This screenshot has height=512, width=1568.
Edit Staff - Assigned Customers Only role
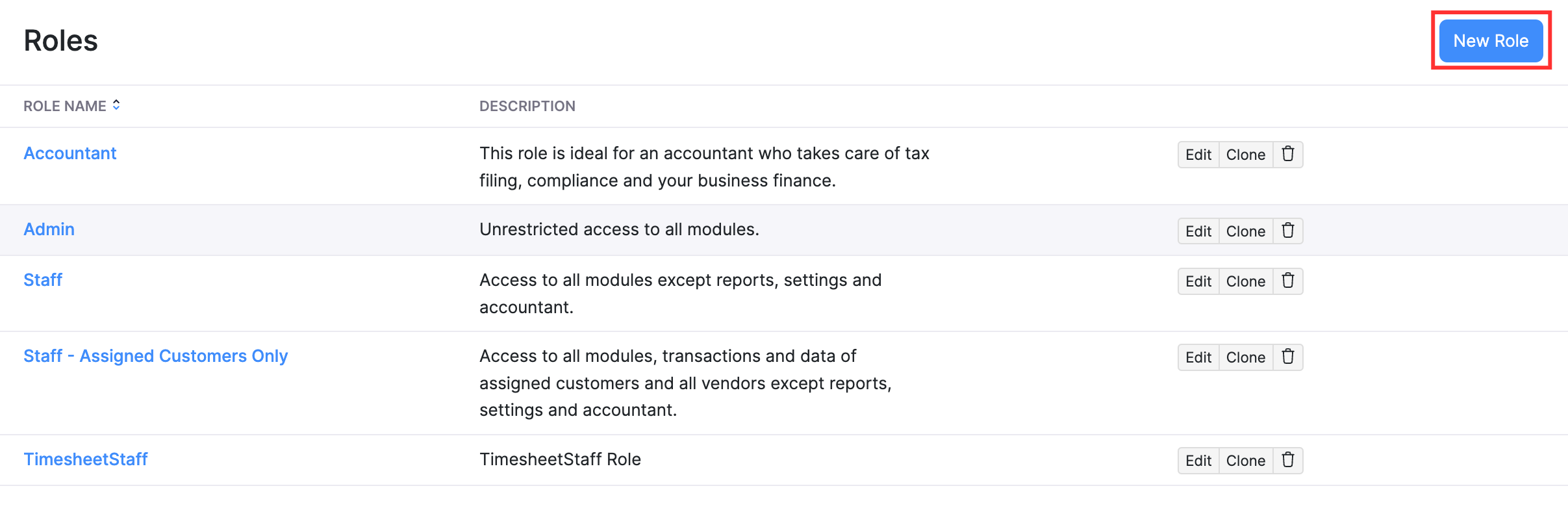pyautogui.click(x=1198, y=357)
